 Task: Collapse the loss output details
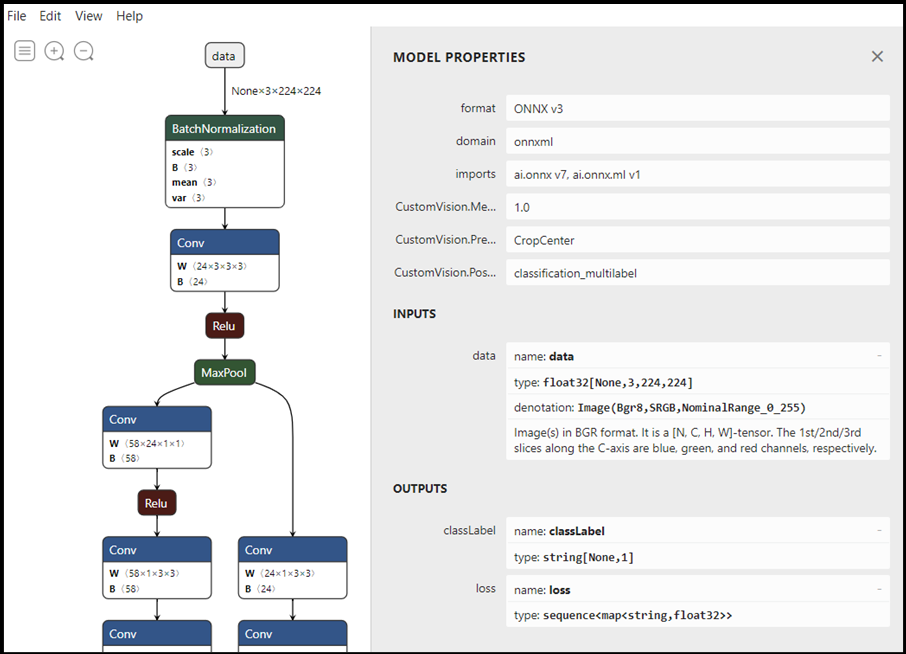pos(879,590)
